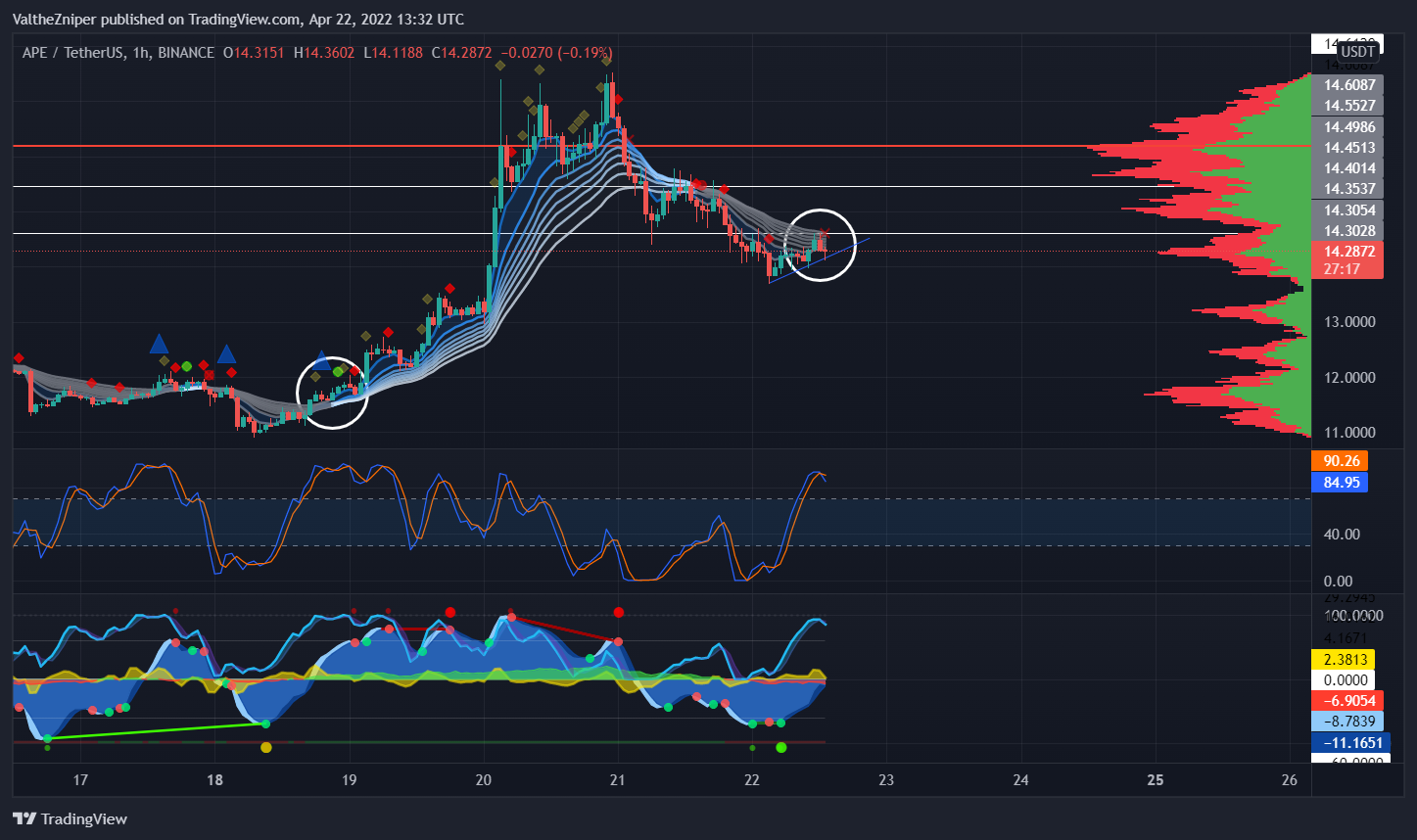1417x840 pixels.
Task: Click the 12.0000 price axis label
Action: [x=1349, y=378]
